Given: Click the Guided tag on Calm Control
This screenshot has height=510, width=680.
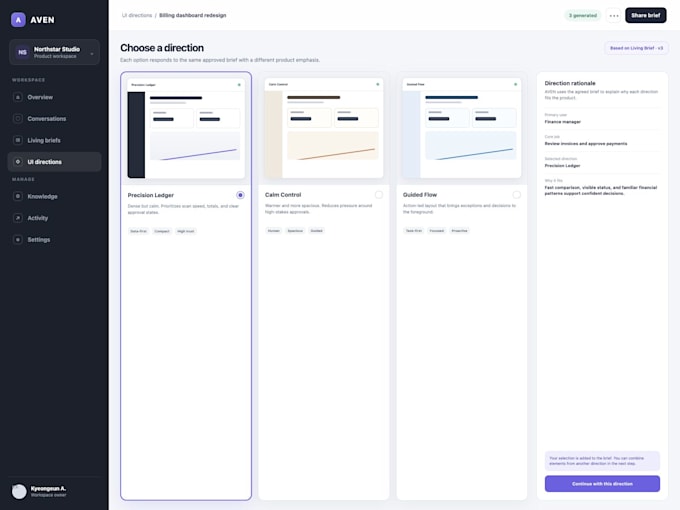Looking at the screenshot, I should point(317,231).
